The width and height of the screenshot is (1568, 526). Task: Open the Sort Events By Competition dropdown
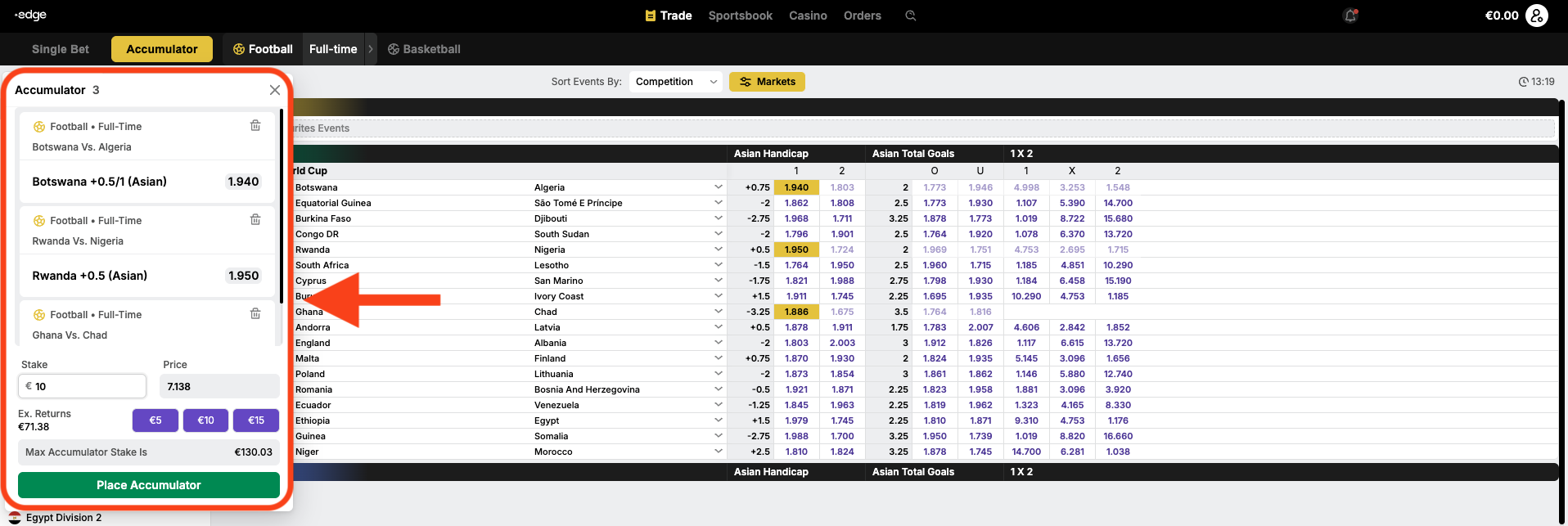pos(675,82)
